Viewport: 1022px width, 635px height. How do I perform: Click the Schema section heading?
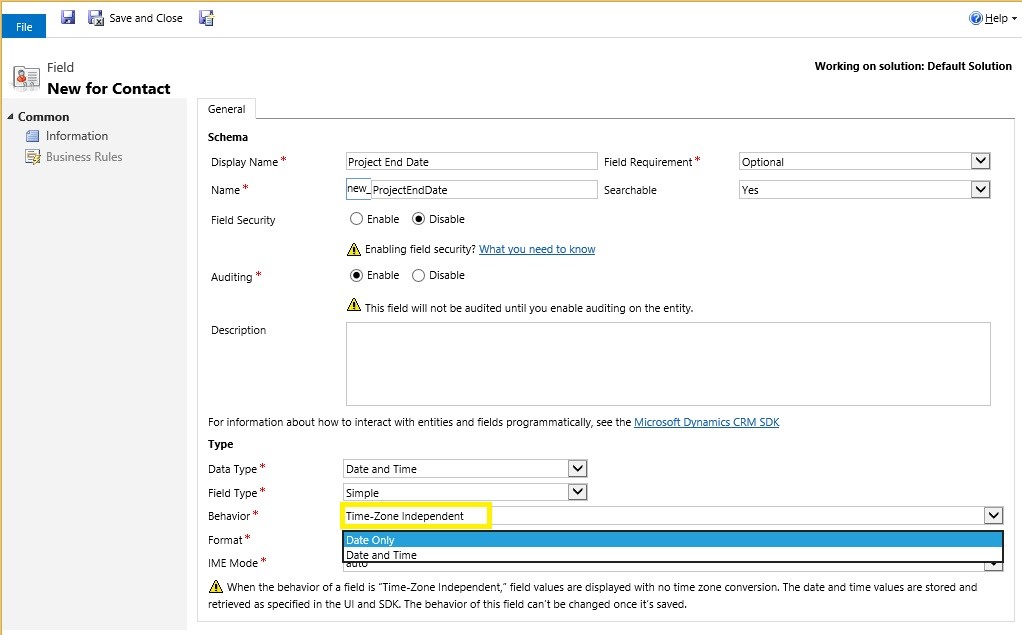pos(227,137)
